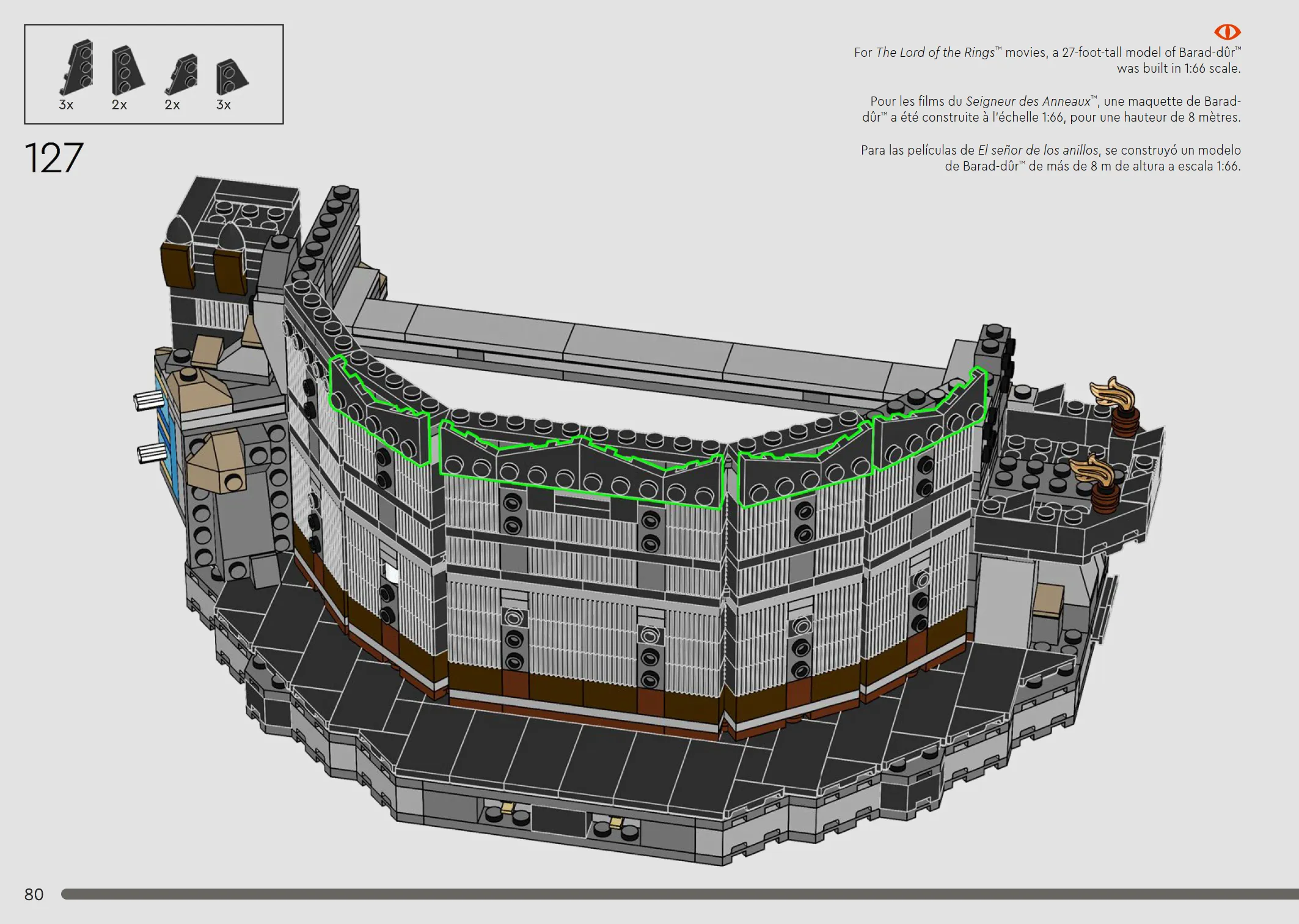Select the first wedge plate labeled 3x
This screenshot has width=1299, height=924.
pos(78,67)
